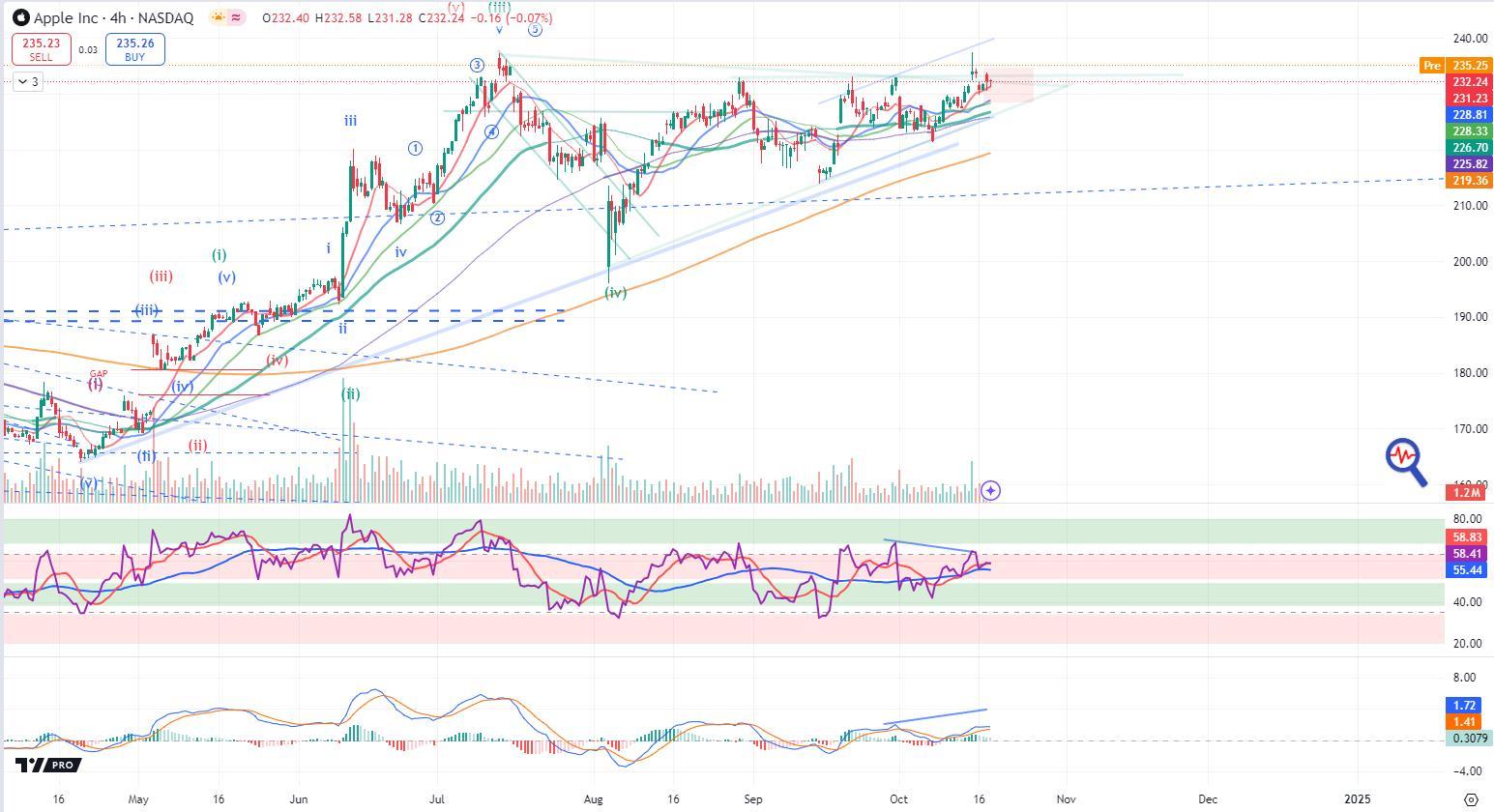
Task: Select the green (iv) label below August low
Action: 616,292
